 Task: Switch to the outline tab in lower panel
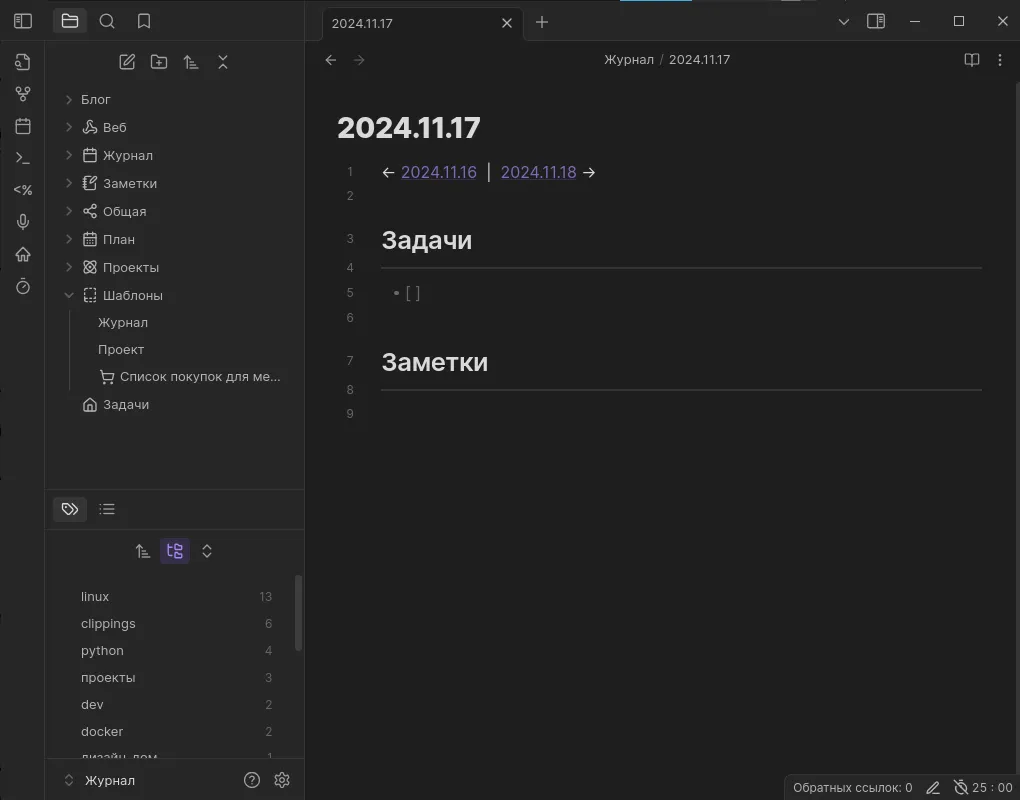point(107,509)
